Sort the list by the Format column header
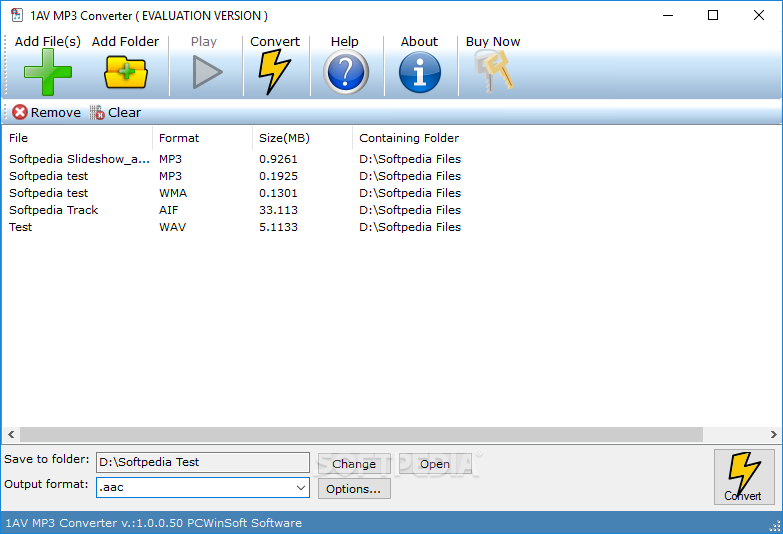This screenshot has height=534, width=783. 202,138
